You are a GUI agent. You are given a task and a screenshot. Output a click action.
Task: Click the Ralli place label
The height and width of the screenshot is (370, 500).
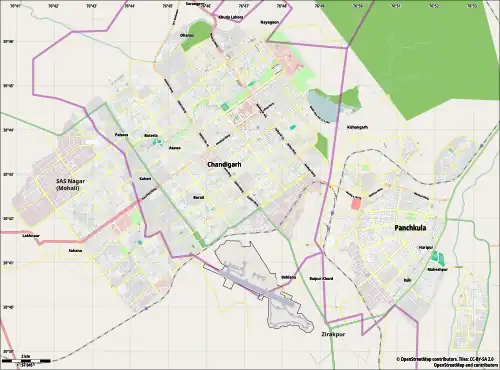coord(407,281)
